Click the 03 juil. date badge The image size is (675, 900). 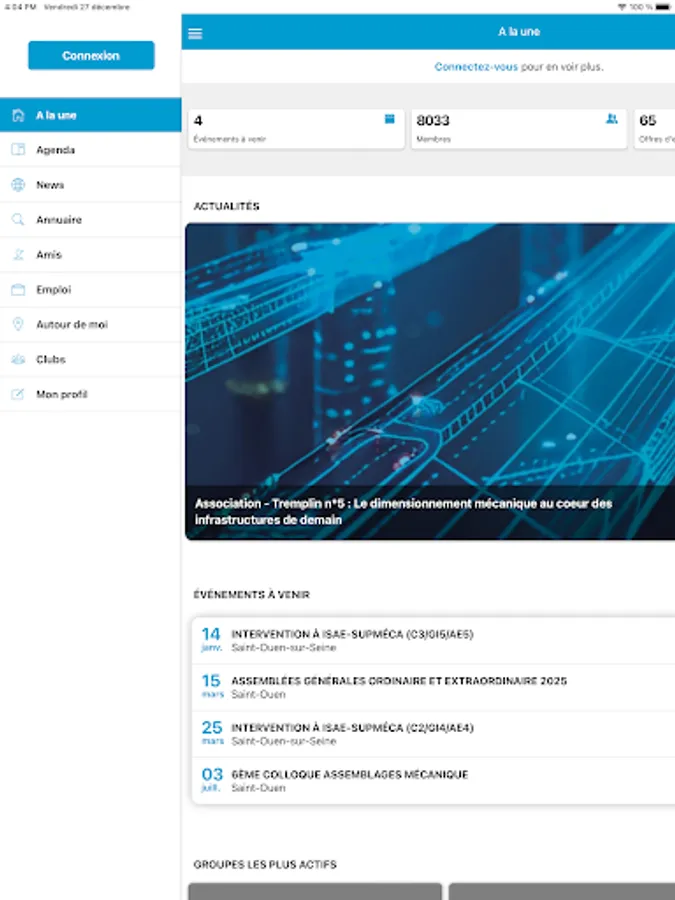[x=212, y=779]
